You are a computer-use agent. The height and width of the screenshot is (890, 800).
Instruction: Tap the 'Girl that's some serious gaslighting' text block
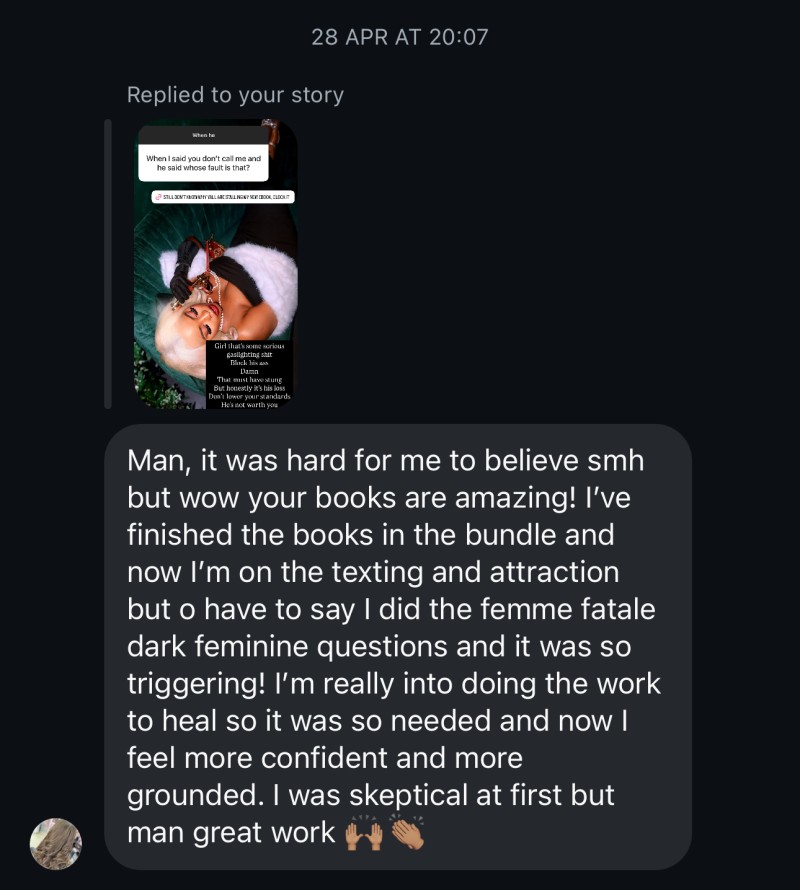249,375
